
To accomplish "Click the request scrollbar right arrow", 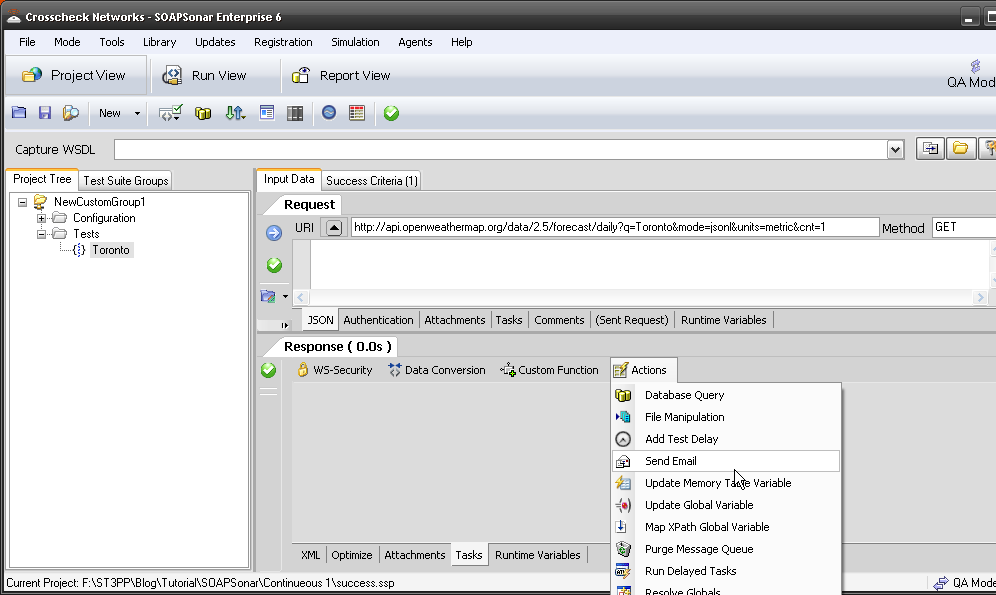I will click(980, 297).
